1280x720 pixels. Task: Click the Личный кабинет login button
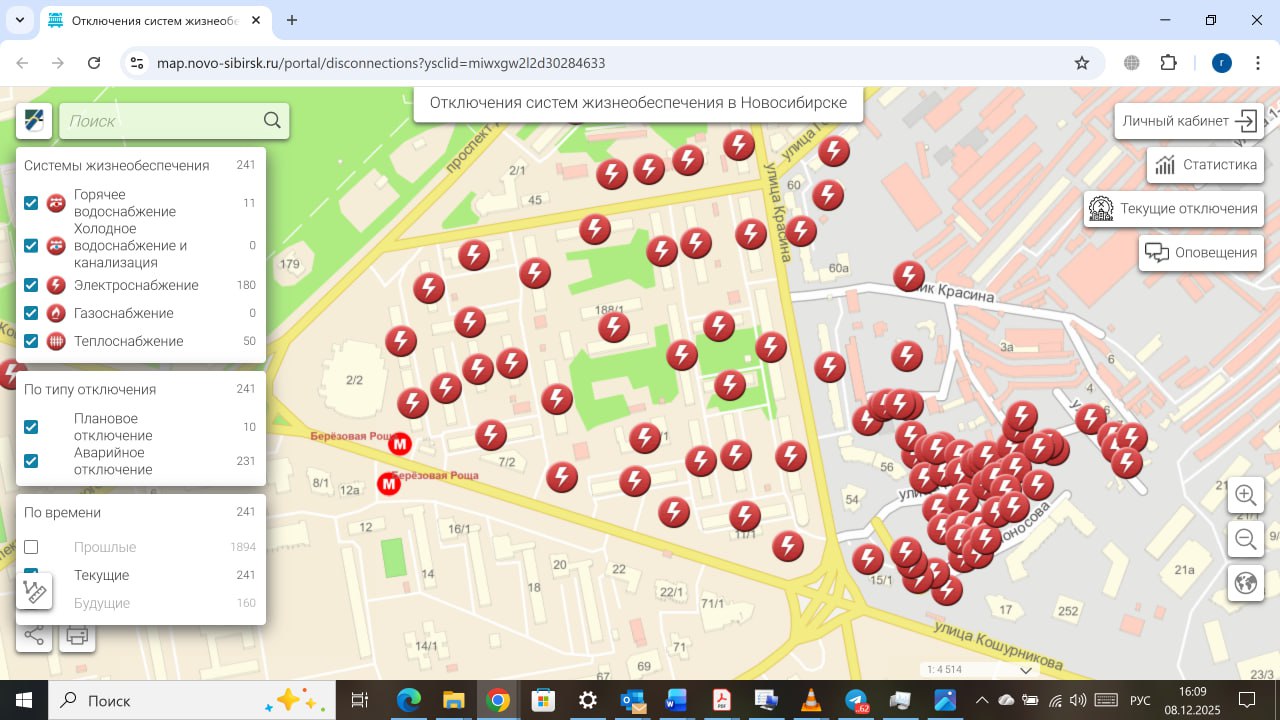1189,121
